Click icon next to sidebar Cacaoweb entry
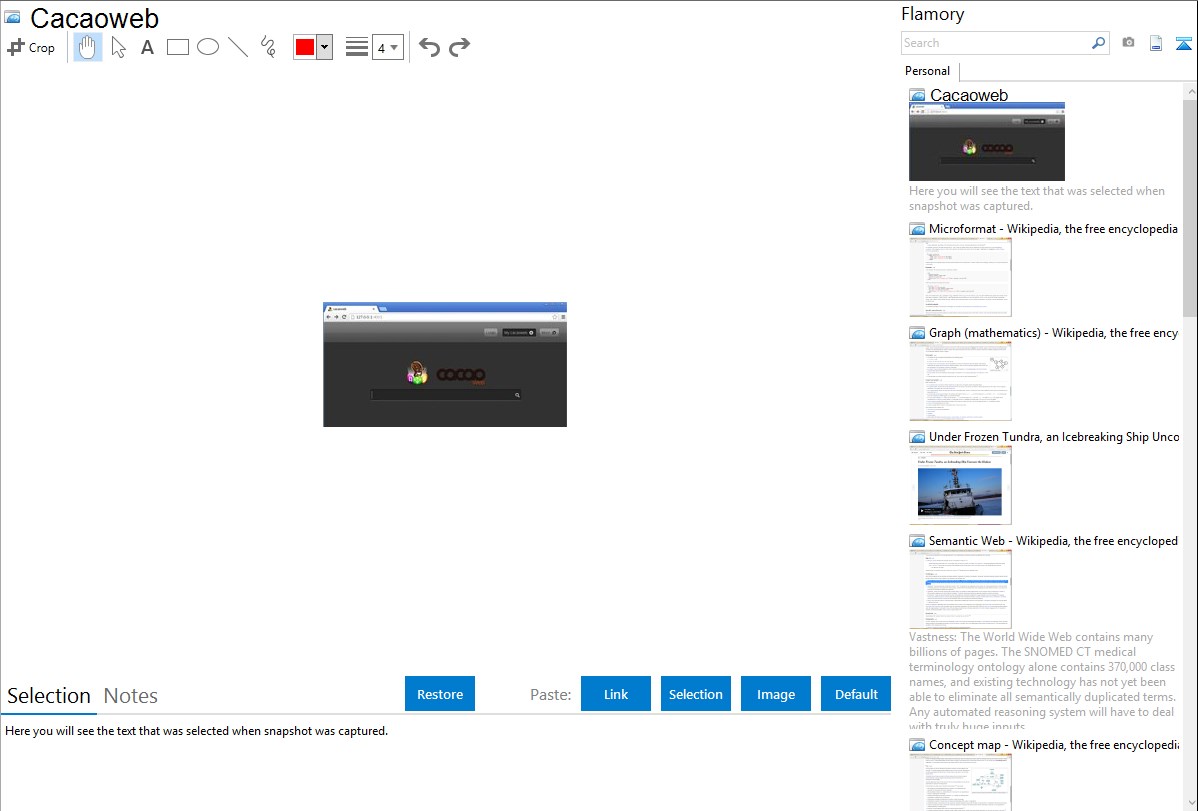1198x811 pixels. (917, 96)
